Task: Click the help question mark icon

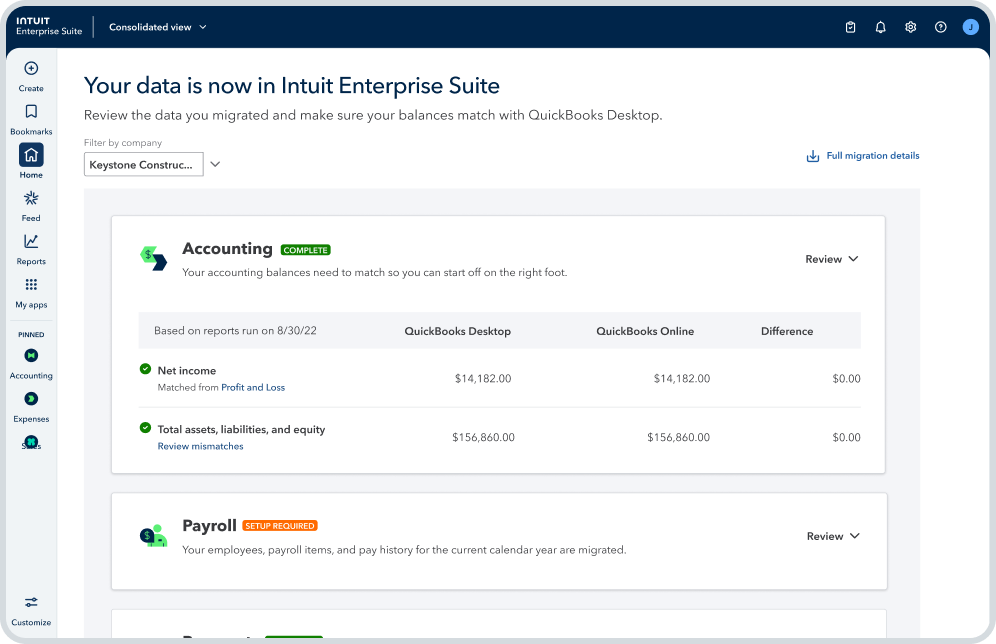Action: pyautogui.click(x=940, y=27)
